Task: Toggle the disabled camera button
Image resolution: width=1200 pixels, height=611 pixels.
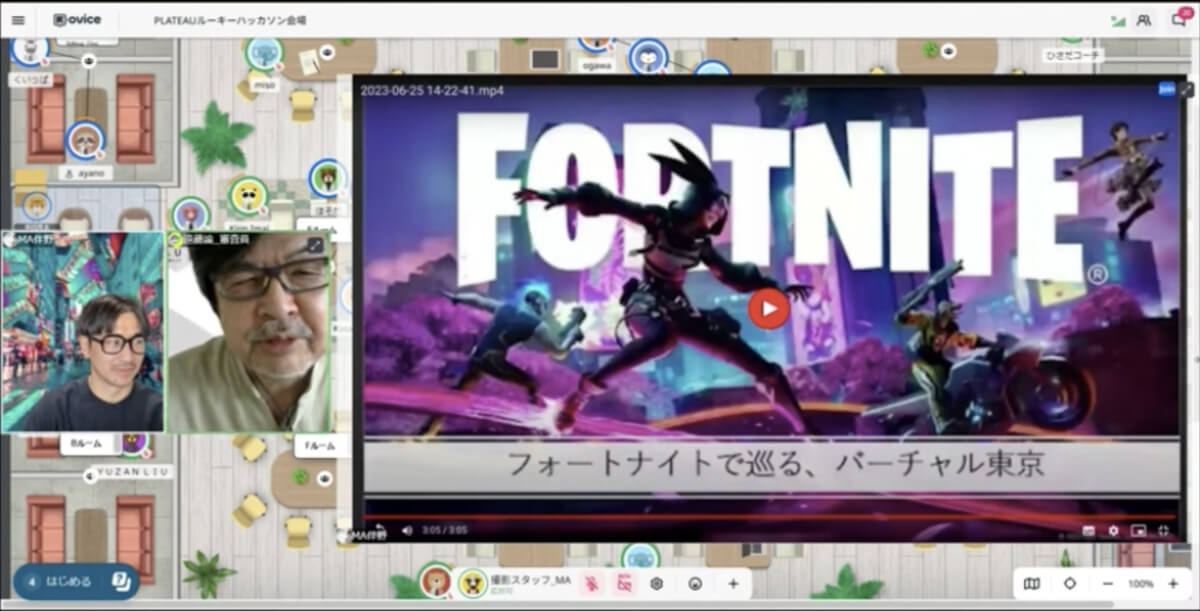Action: [624, 583]
